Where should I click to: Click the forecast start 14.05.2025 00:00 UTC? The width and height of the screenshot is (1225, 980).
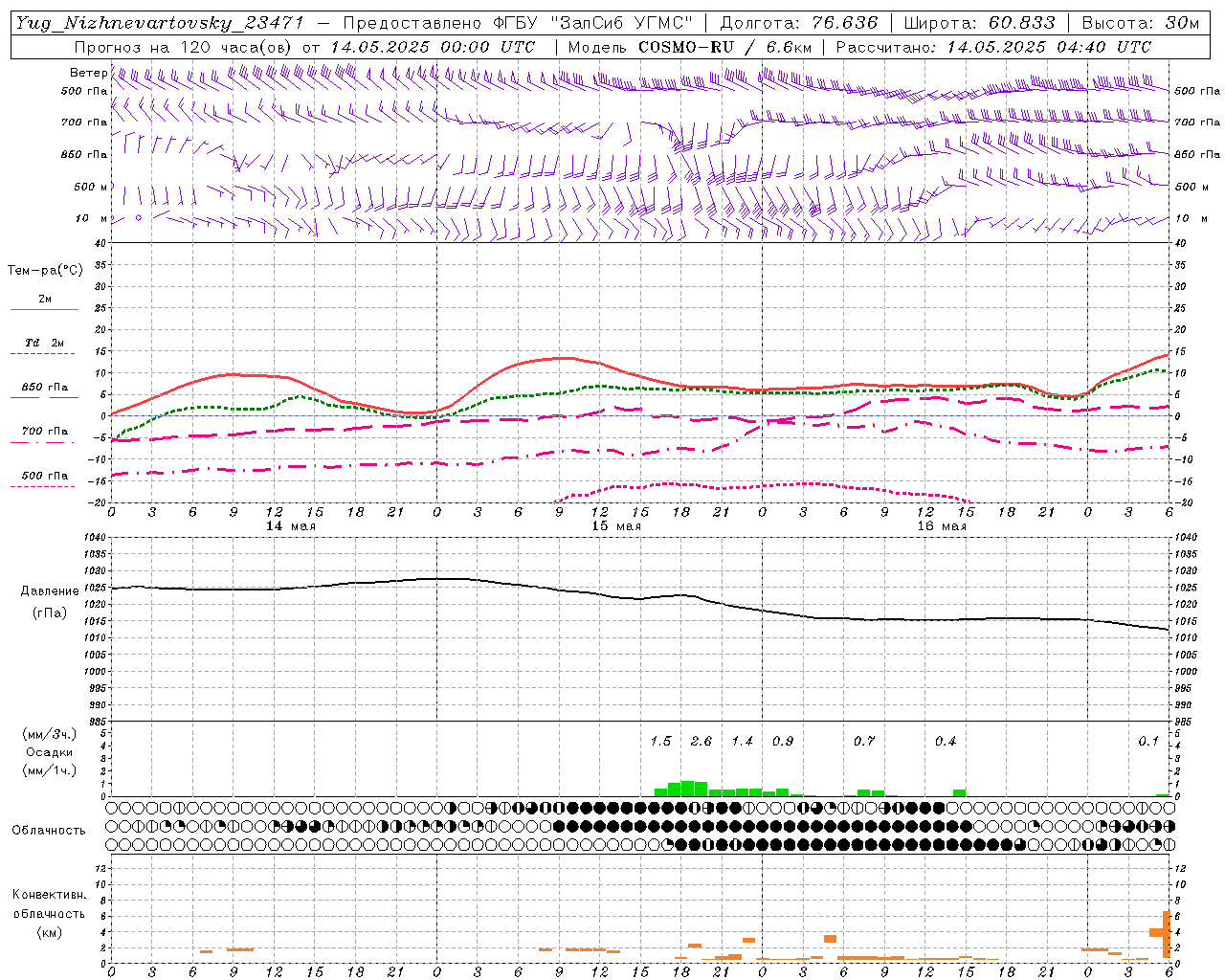click(x=433, y=46)
